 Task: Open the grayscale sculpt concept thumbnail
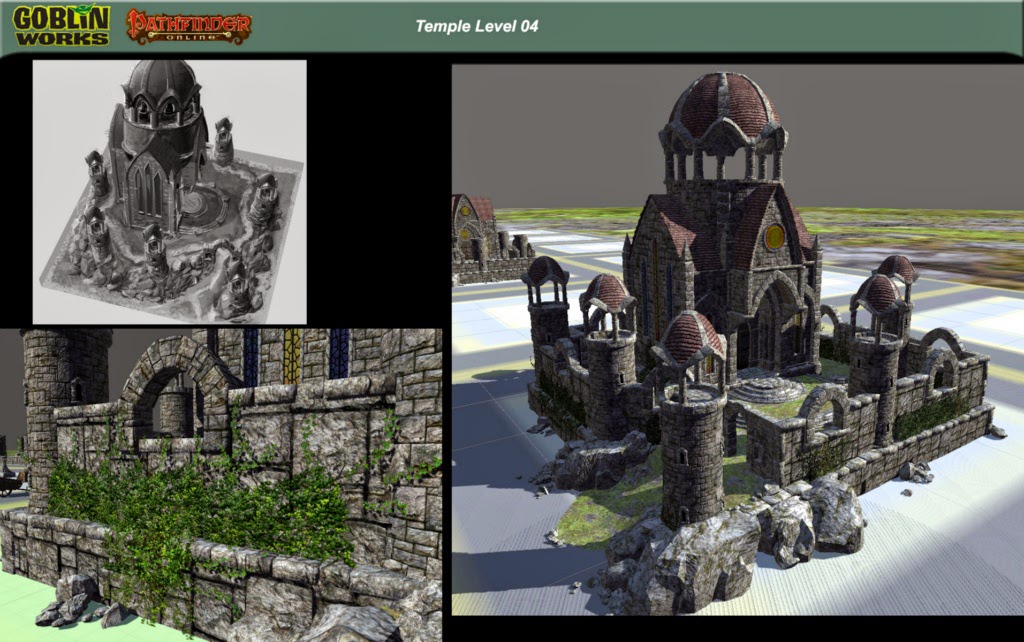coord(170,190)
